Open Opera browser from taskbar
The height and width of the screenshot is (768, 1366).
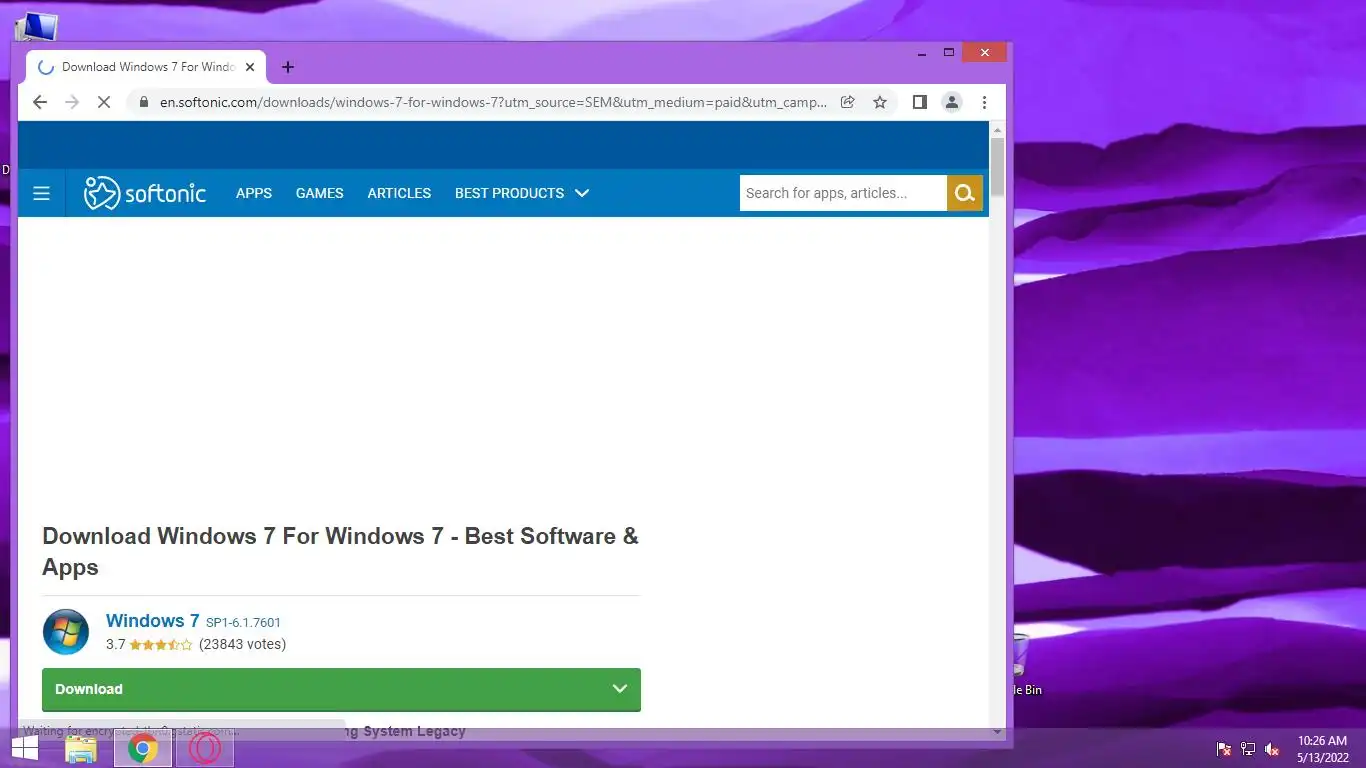coord(205,748)
